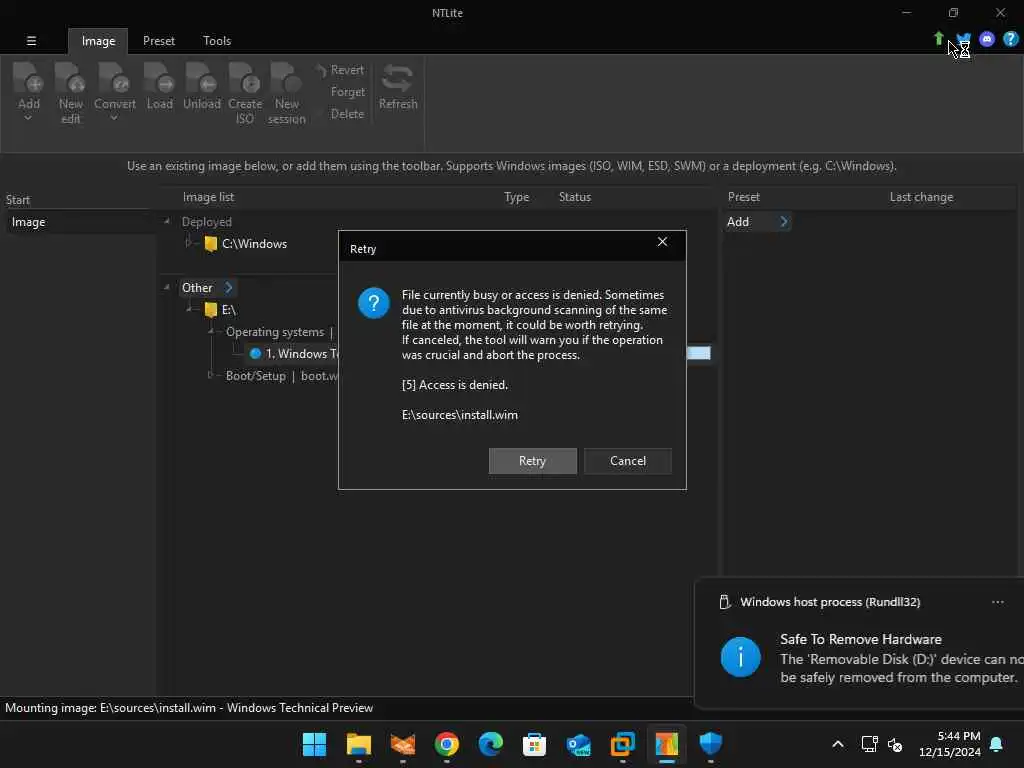Image resolution: width=1024 pixels, height=768 pixels.
Task: Open Google Chrome from taskbar
Action: (447, 744)
